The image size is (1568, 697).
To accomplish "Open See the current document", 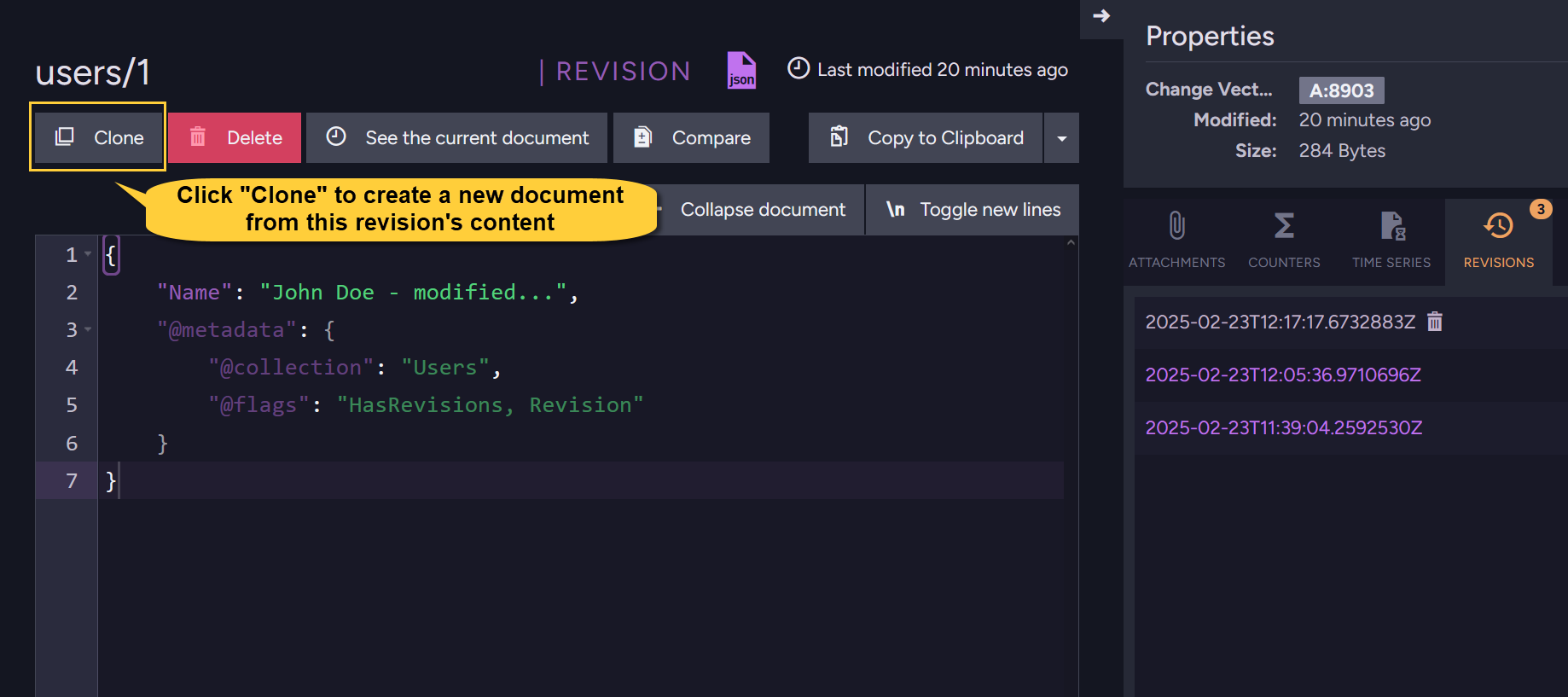I will click(x=456, y=137).
